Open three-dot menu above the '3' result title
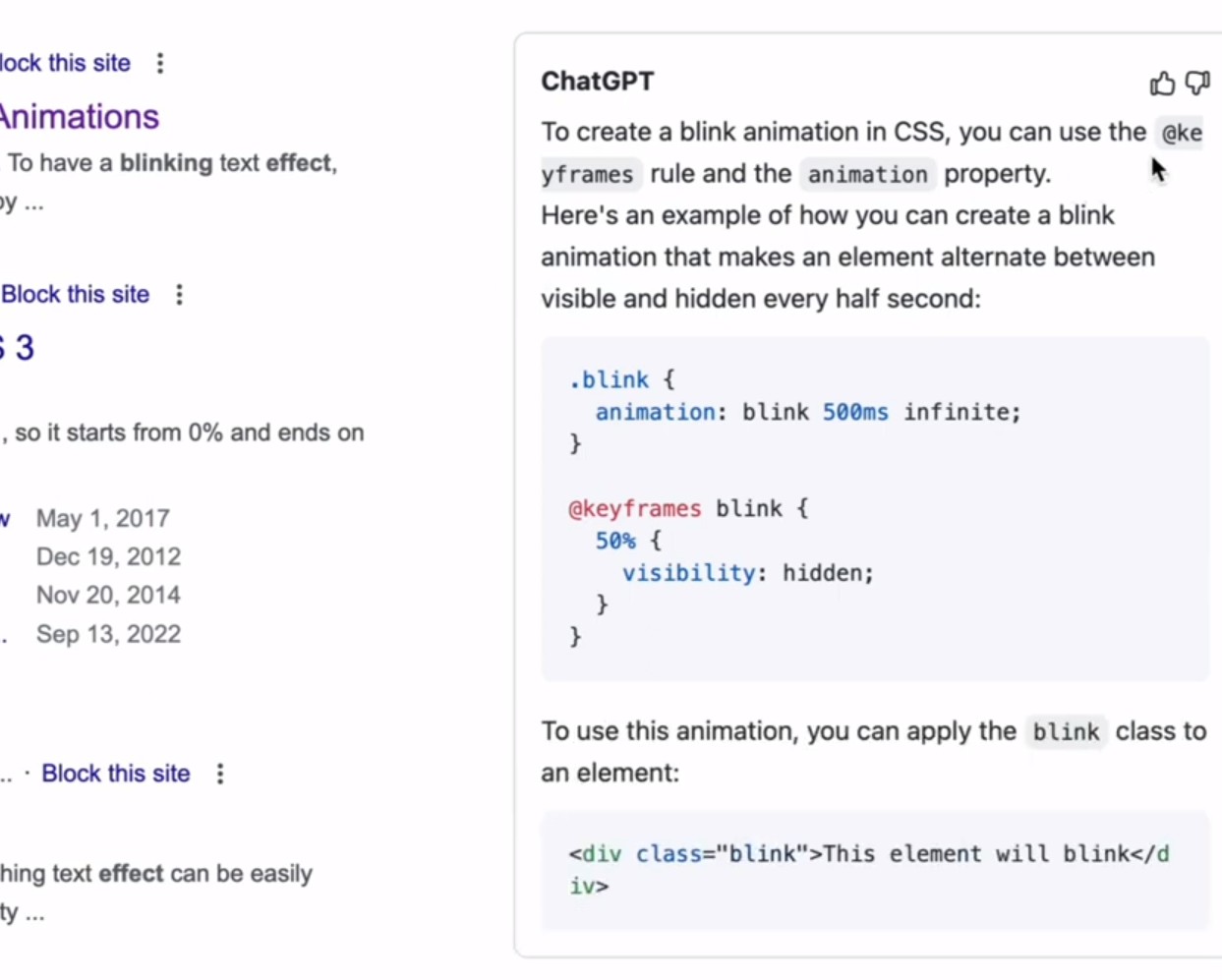The width and height of the screenshot is (1222, 980). [x=179, y=295]
